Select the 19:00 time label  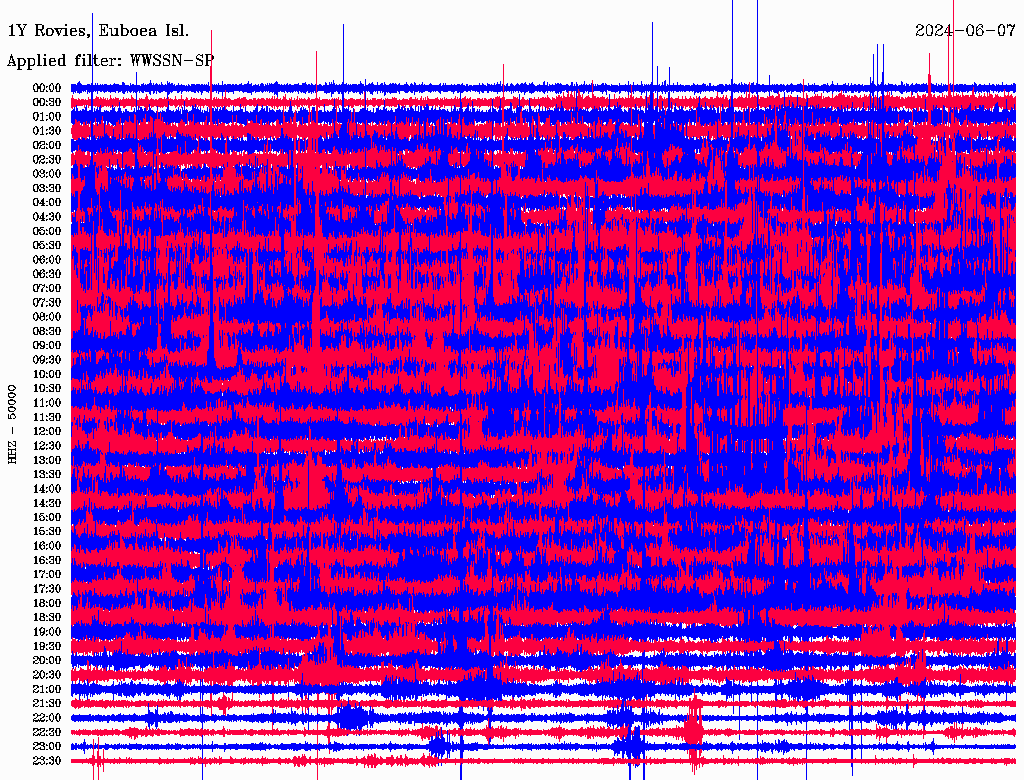47,632
